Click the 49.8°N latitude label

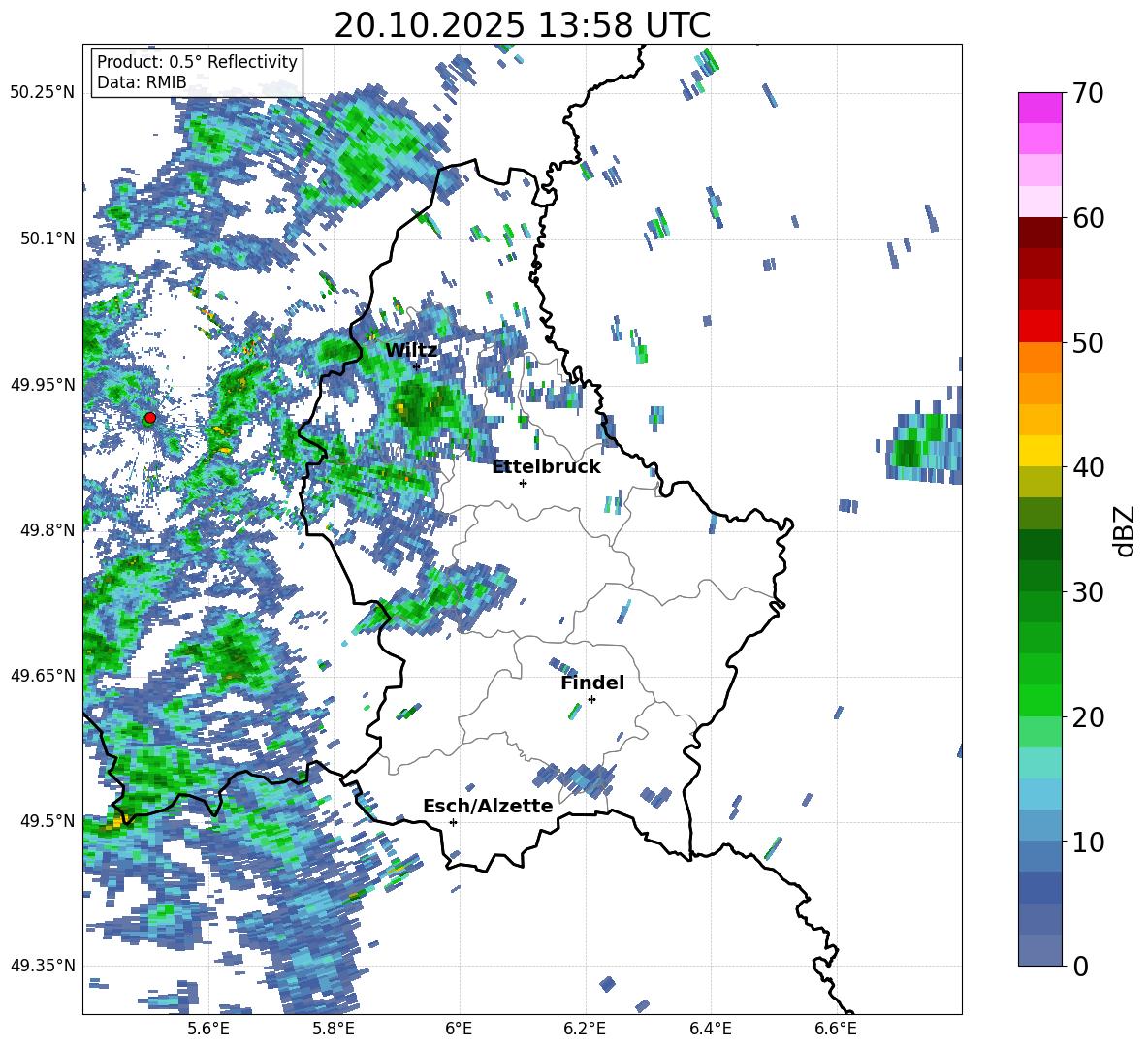point(47,529)
